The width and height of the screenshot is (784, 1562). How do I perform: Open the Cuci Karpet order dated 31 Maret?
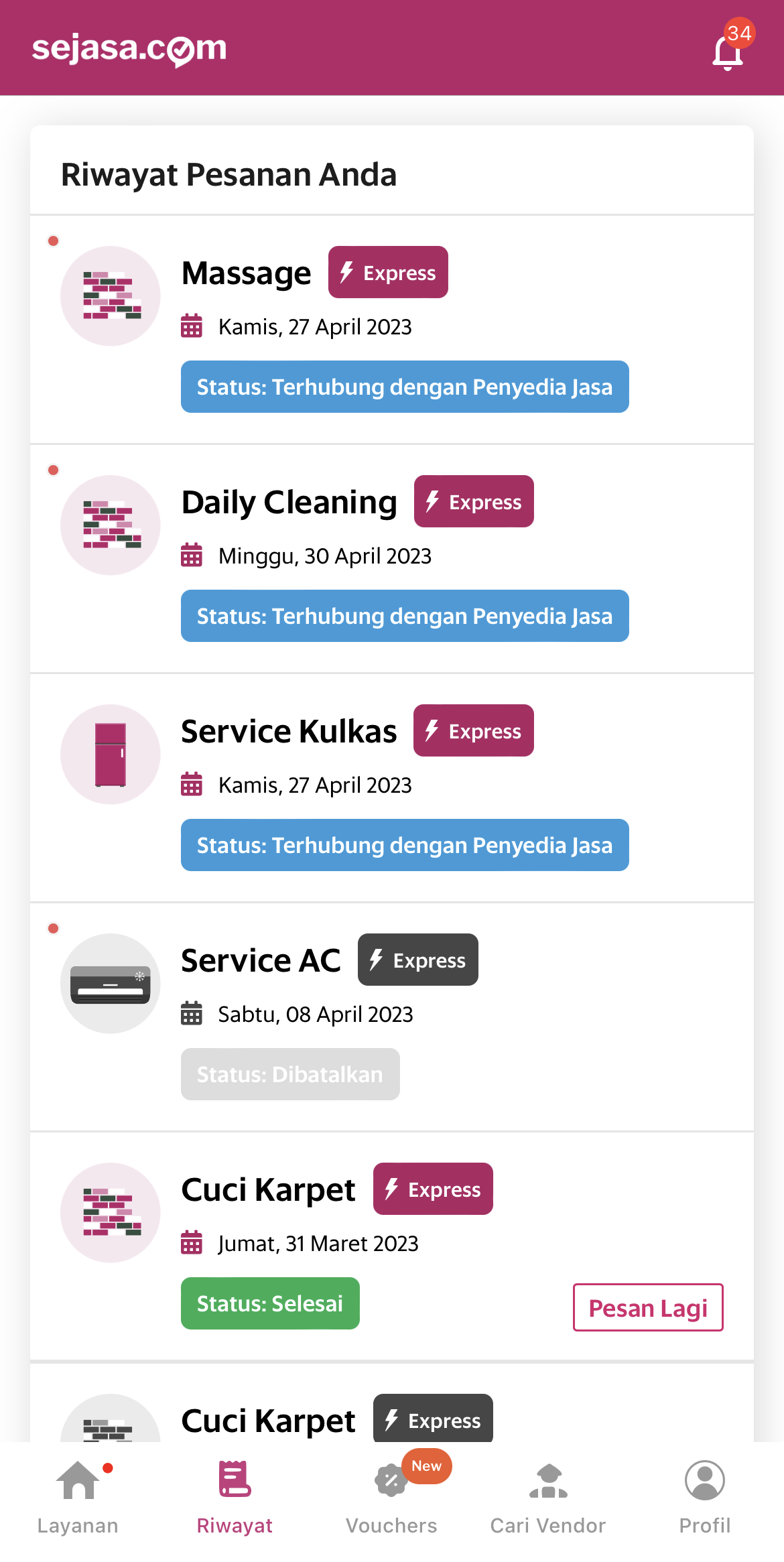[x=268, y=1190]
